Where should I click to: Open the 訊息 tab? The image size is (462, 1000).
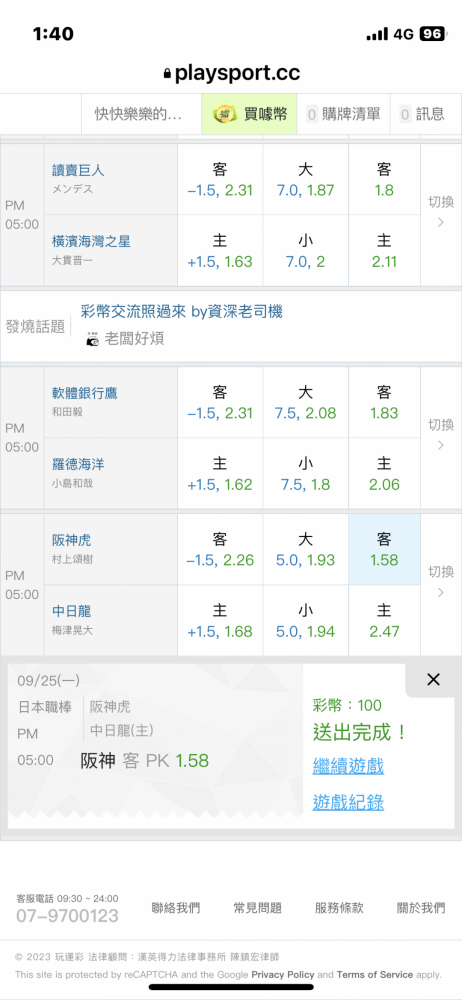[x=422, y=114]
